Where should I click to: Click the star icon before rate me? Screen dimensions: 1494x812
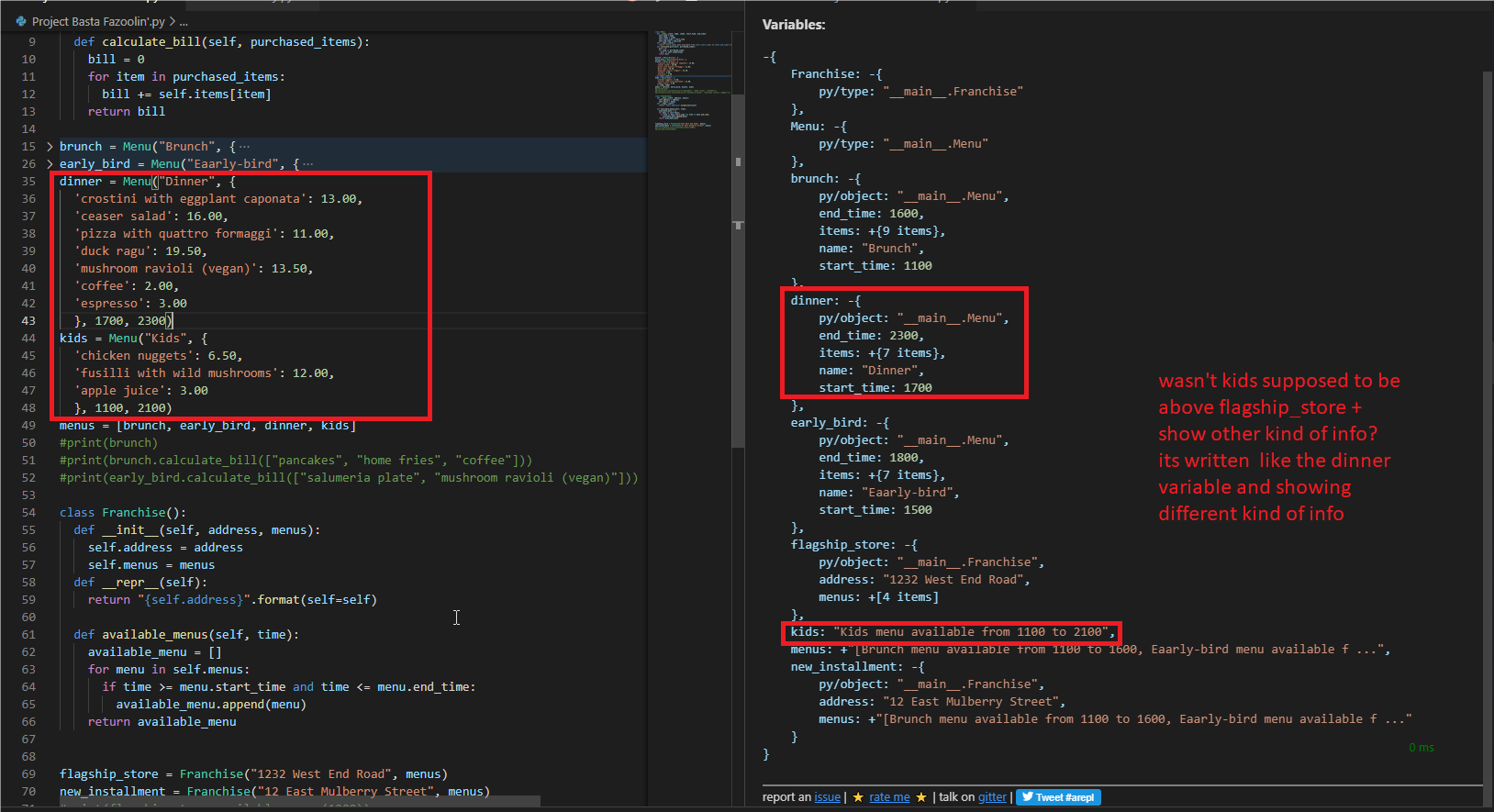pyautogui.click(x=858, y=797)
